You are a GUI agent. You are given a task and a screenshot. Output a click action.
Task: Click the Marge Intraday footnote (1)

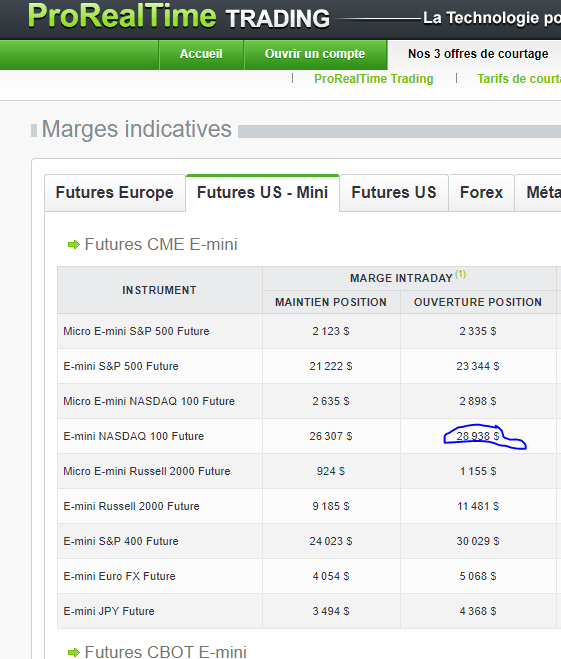pyautogui.click(x=461, y=274)
